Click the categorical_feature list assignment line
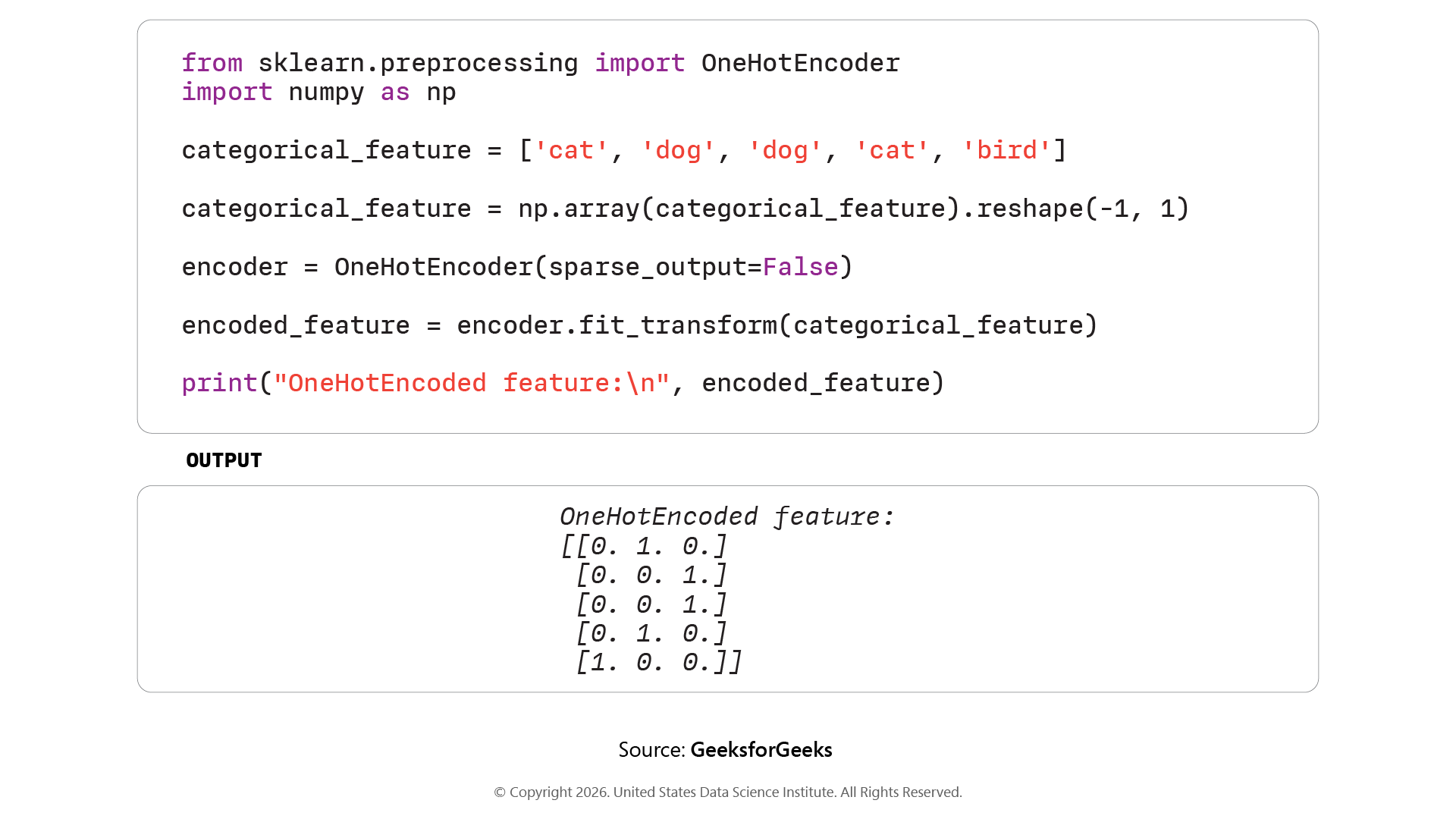The height and width of the screenshot is (819, 1456). tap(624, 150)
